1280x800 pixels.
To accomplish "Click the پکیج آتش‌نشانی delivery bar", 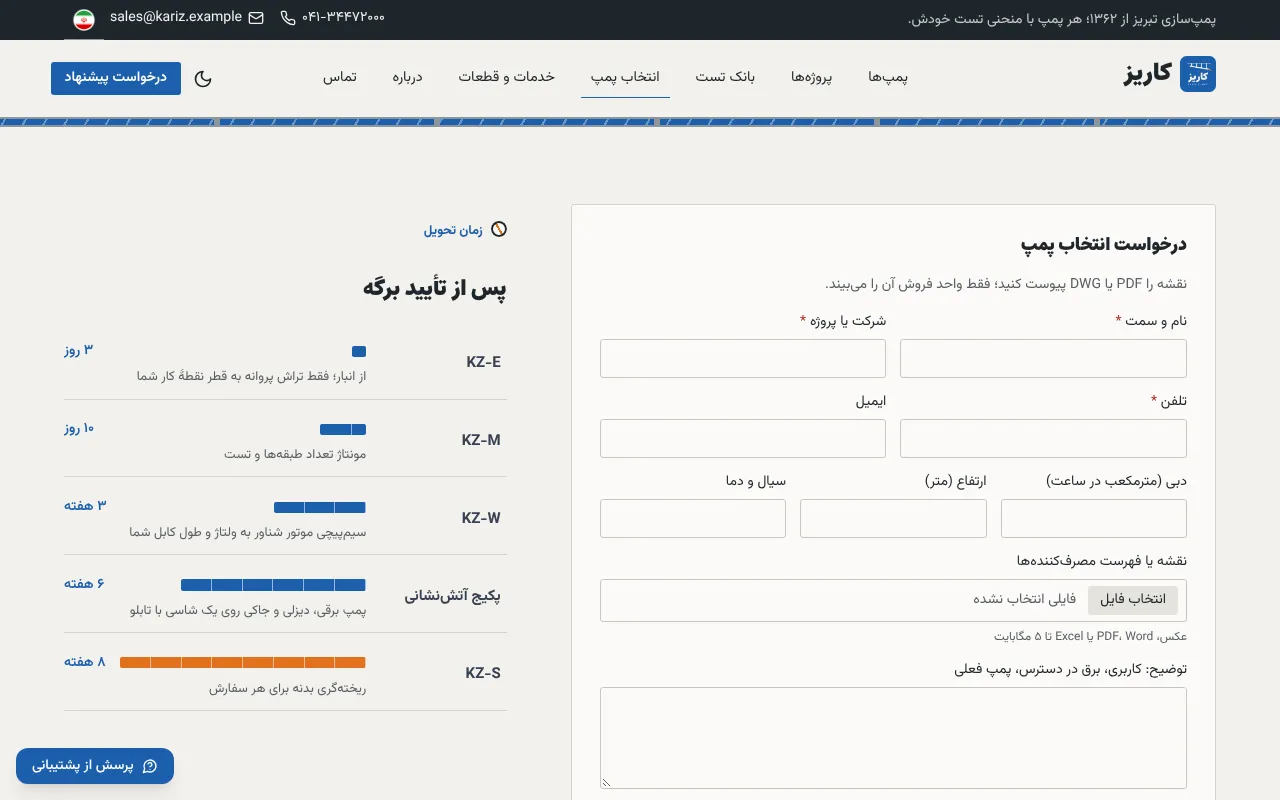I will point(273,585).
